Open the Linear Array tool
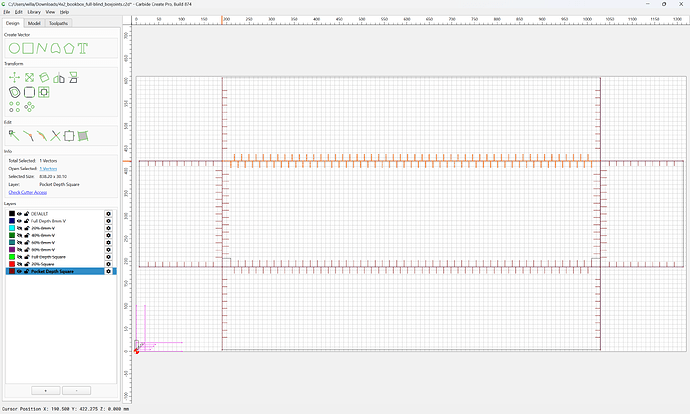 tap(15, 107)
